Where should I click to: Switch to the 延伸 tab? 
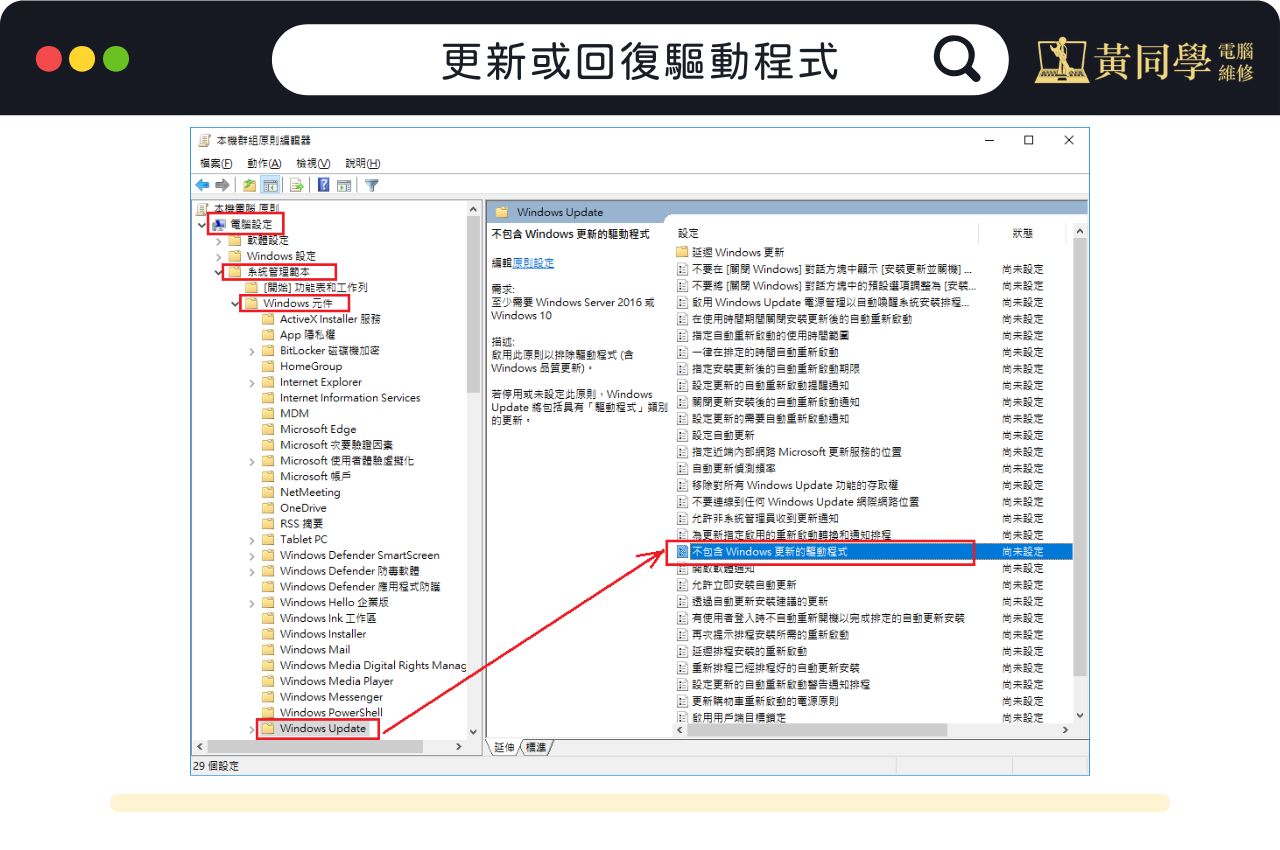504,748
